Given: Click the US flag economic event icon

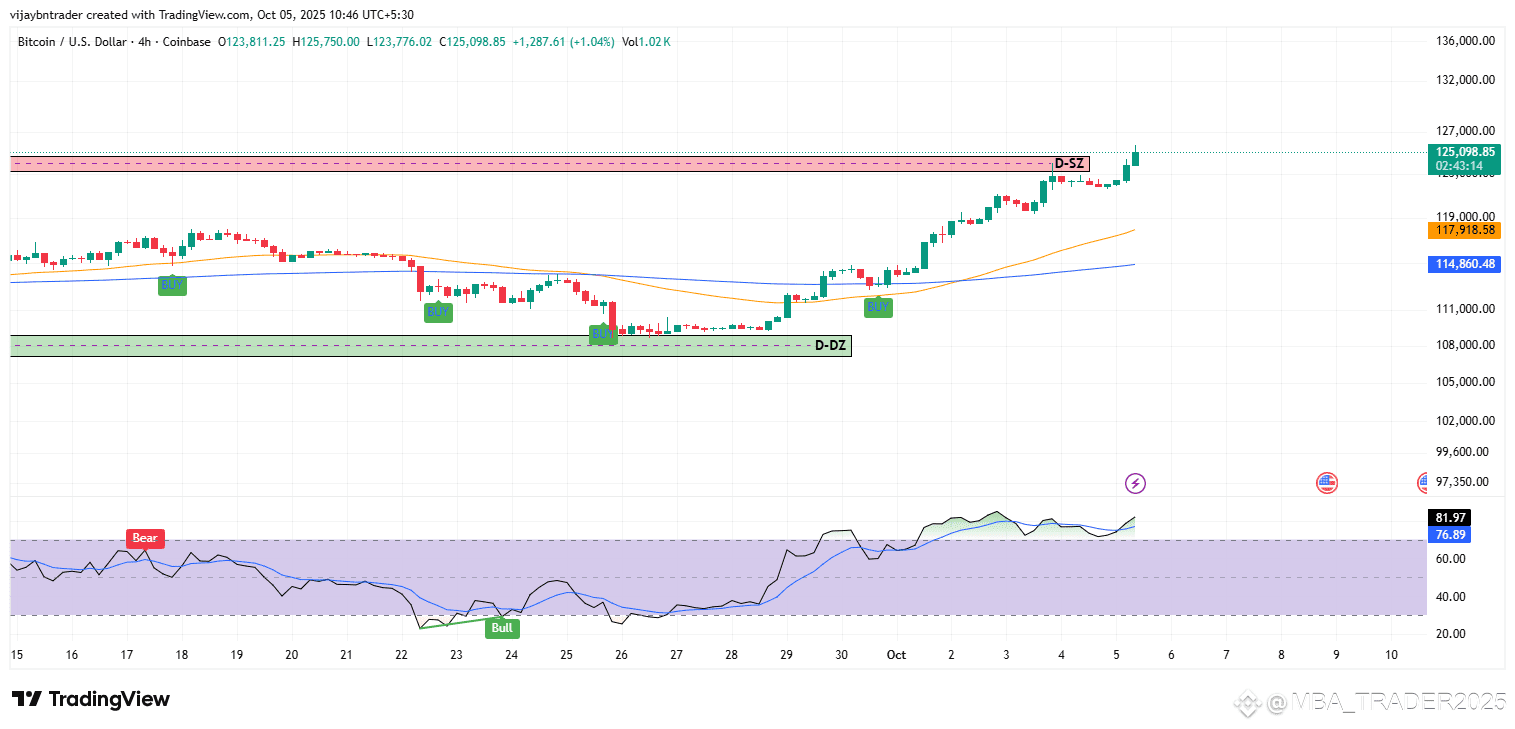Looking at the screenshot, I should (1326, 484).
